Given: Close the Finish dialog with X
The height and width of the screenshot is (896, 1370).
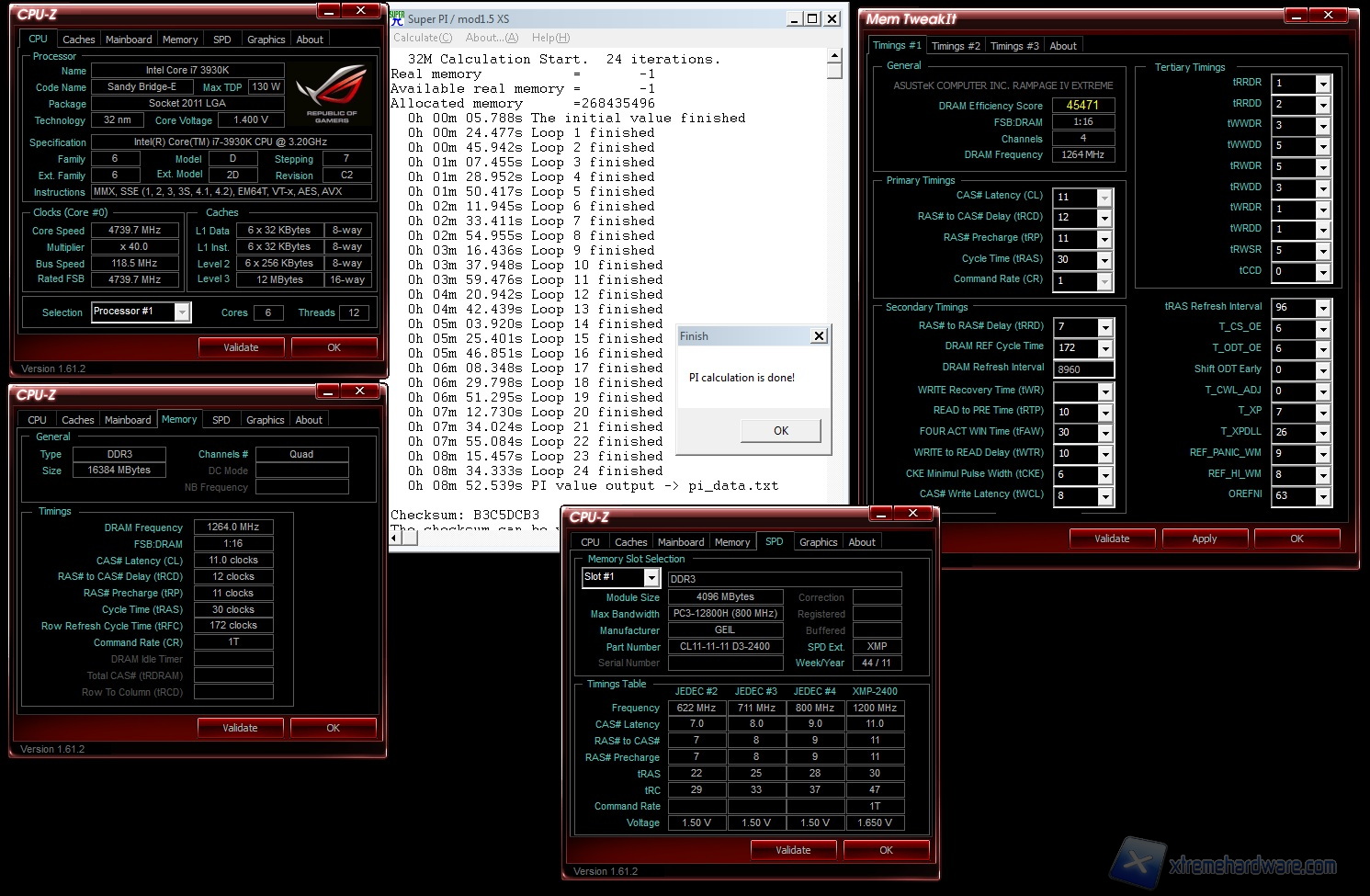Looking at the screenshot, I should 819,336.
